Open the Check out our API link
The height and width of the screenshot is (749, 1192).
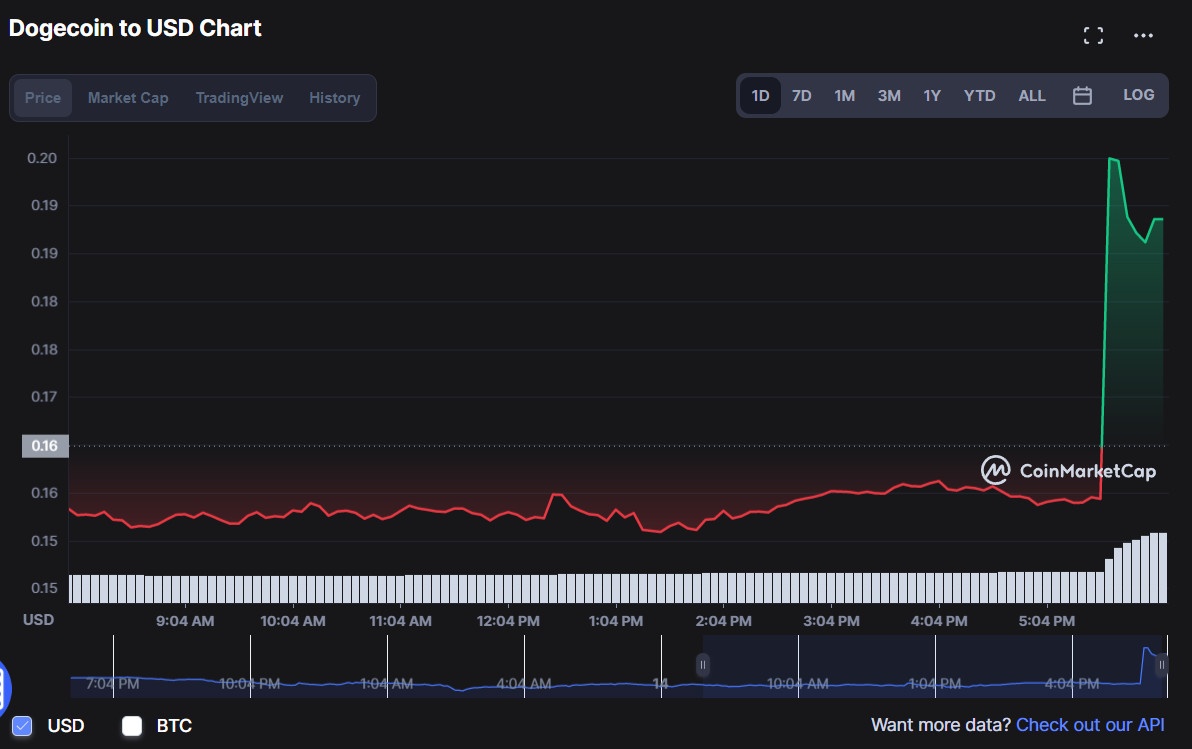point(1089,725)
